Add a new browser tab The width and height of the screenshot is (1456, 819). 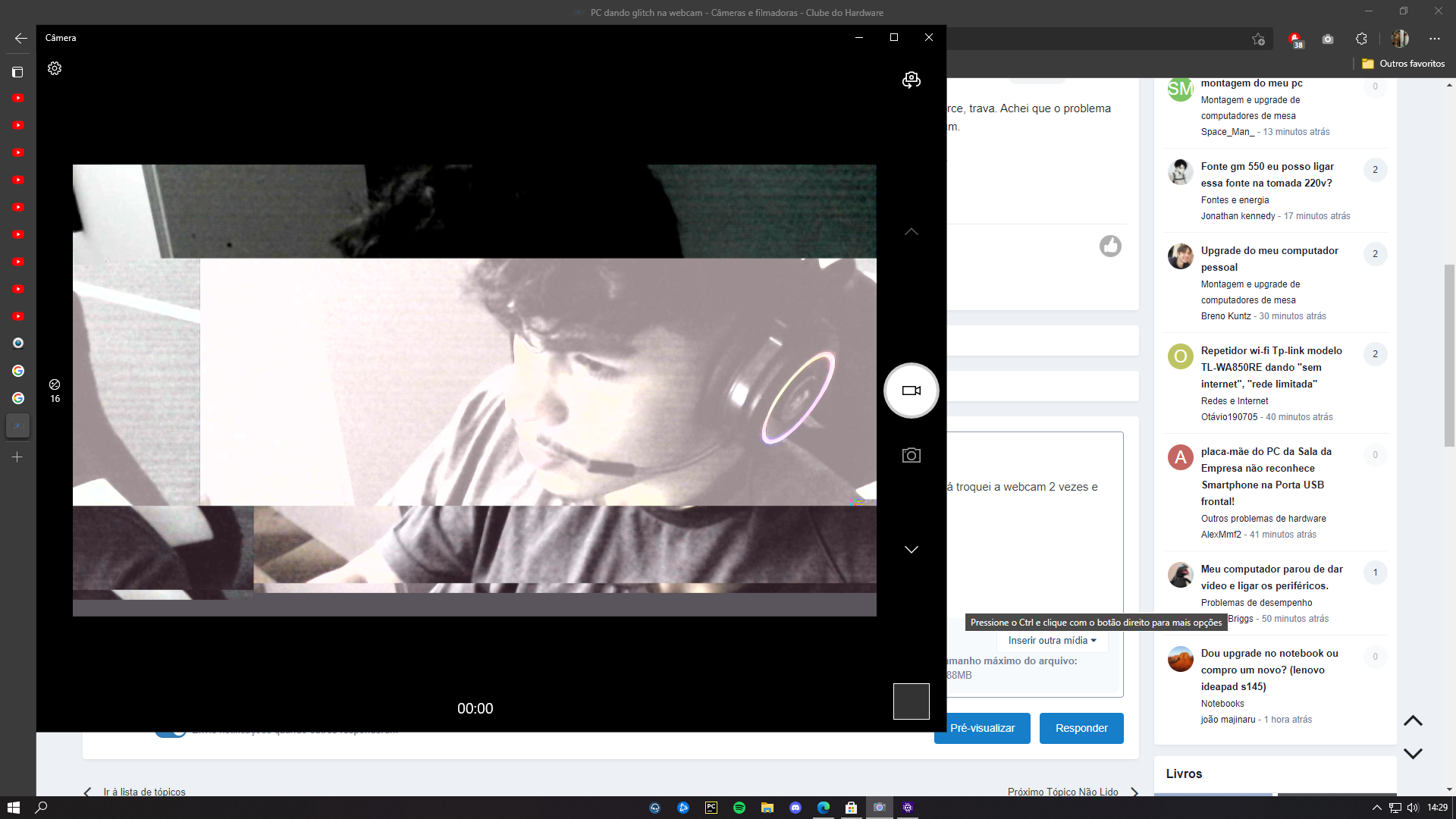(17, 457)
